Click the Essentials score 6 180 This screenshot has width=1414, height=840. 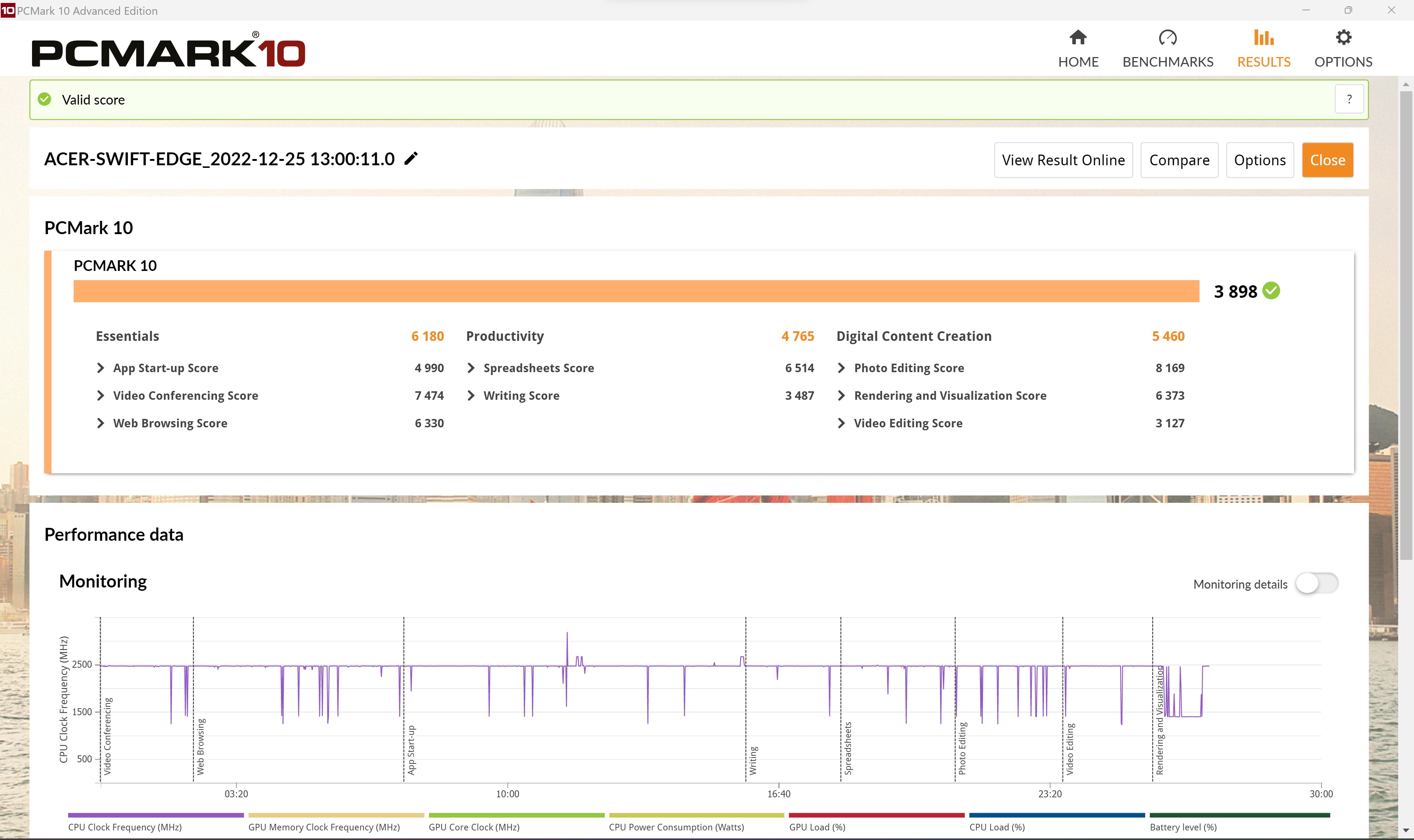[428, 336]
